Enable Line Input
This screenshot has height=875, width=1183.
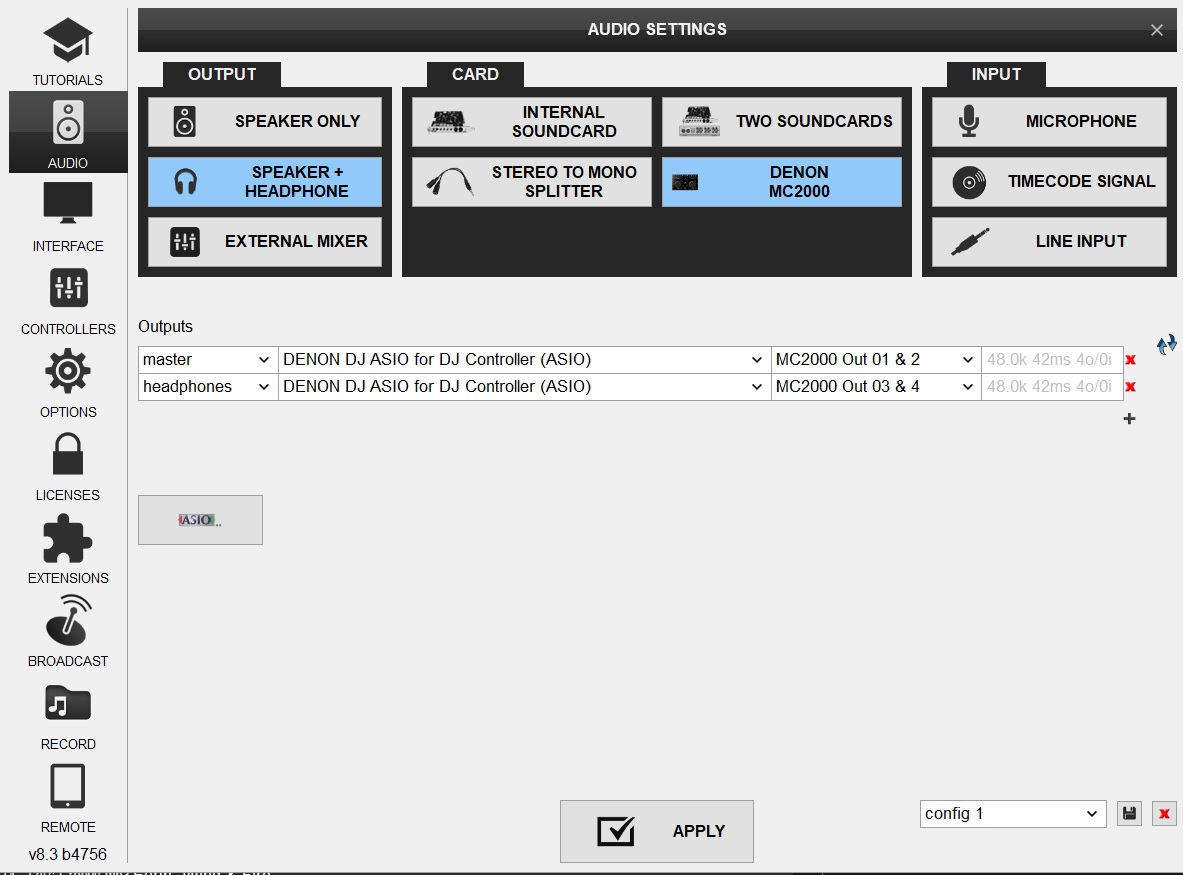click(x=1049, y=241)
